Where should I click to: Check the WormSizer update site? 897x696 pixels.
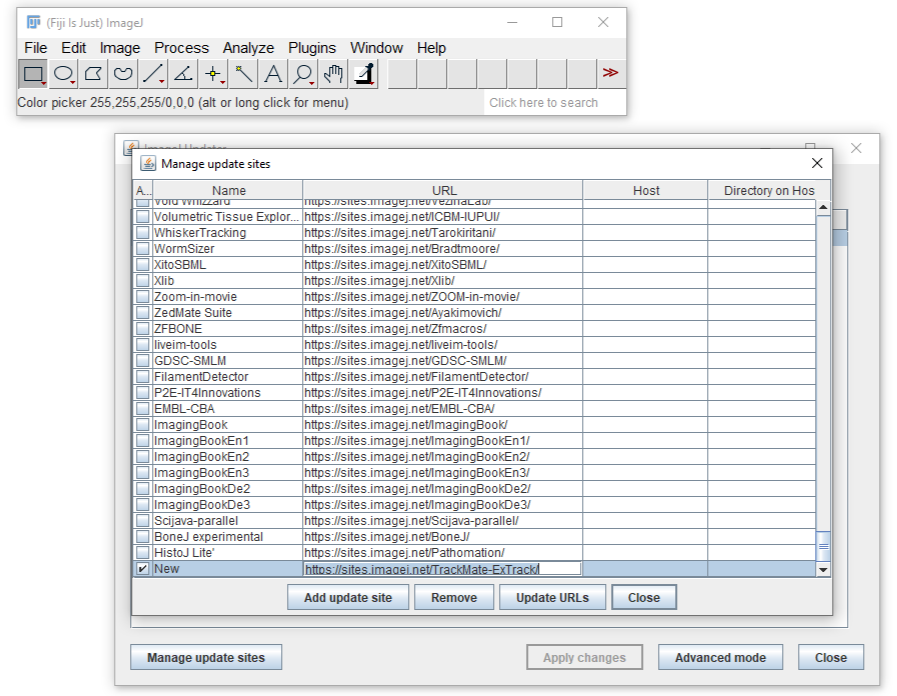(142, 249)
